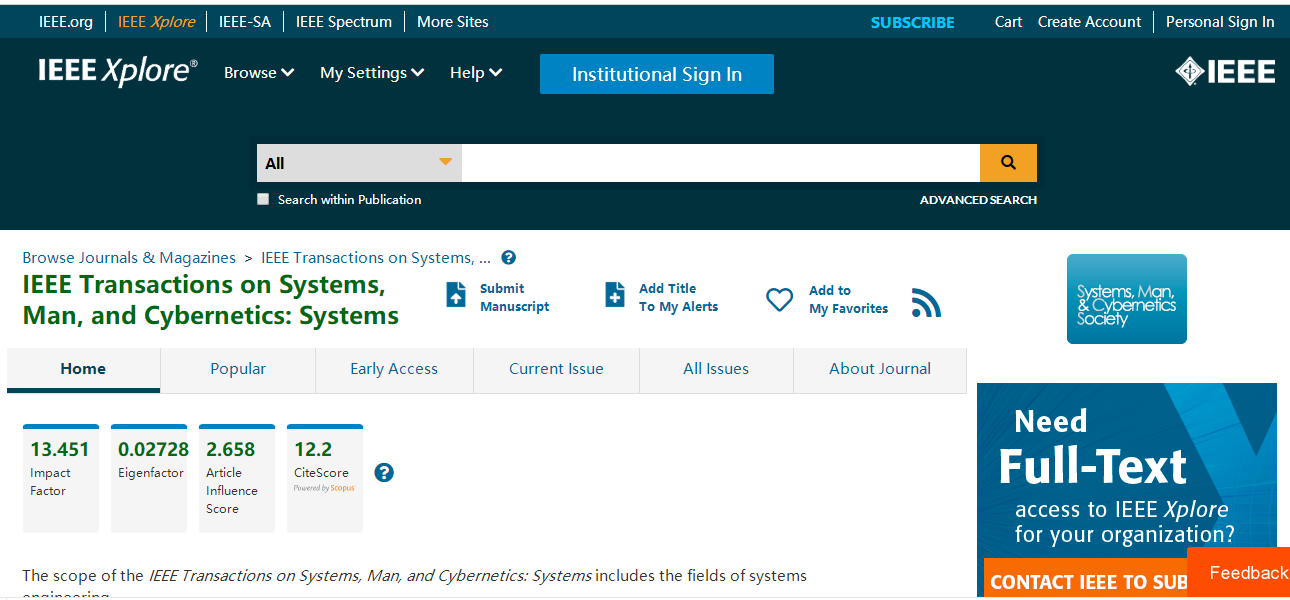
Task: Open the Advanced Search link
Action: click(x=978, y=200)
